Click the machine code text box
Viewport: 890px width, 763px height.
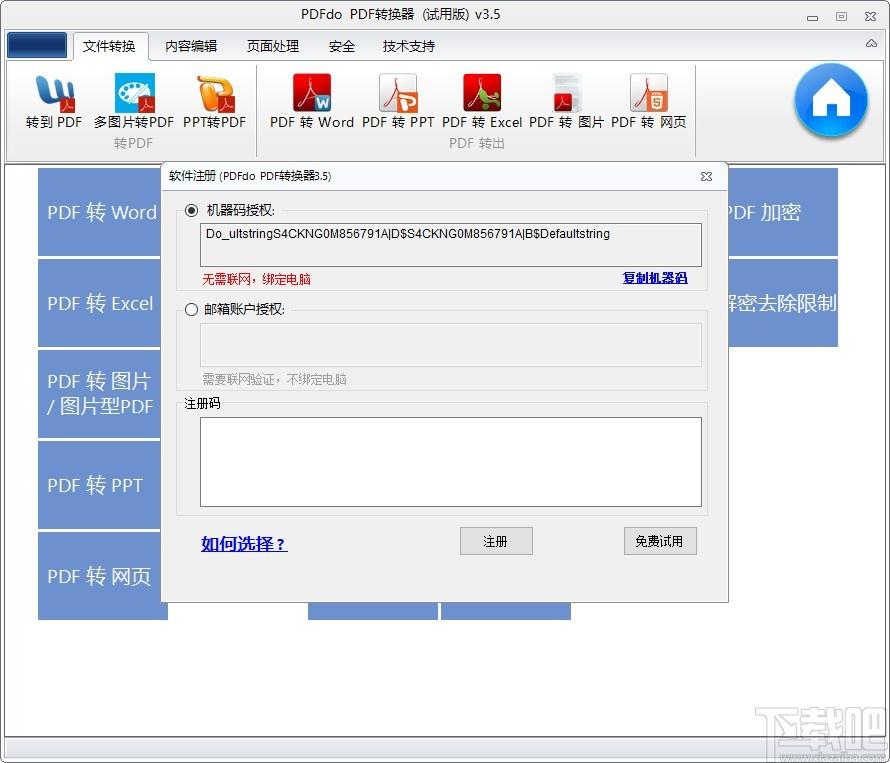(x=451, y=245)
